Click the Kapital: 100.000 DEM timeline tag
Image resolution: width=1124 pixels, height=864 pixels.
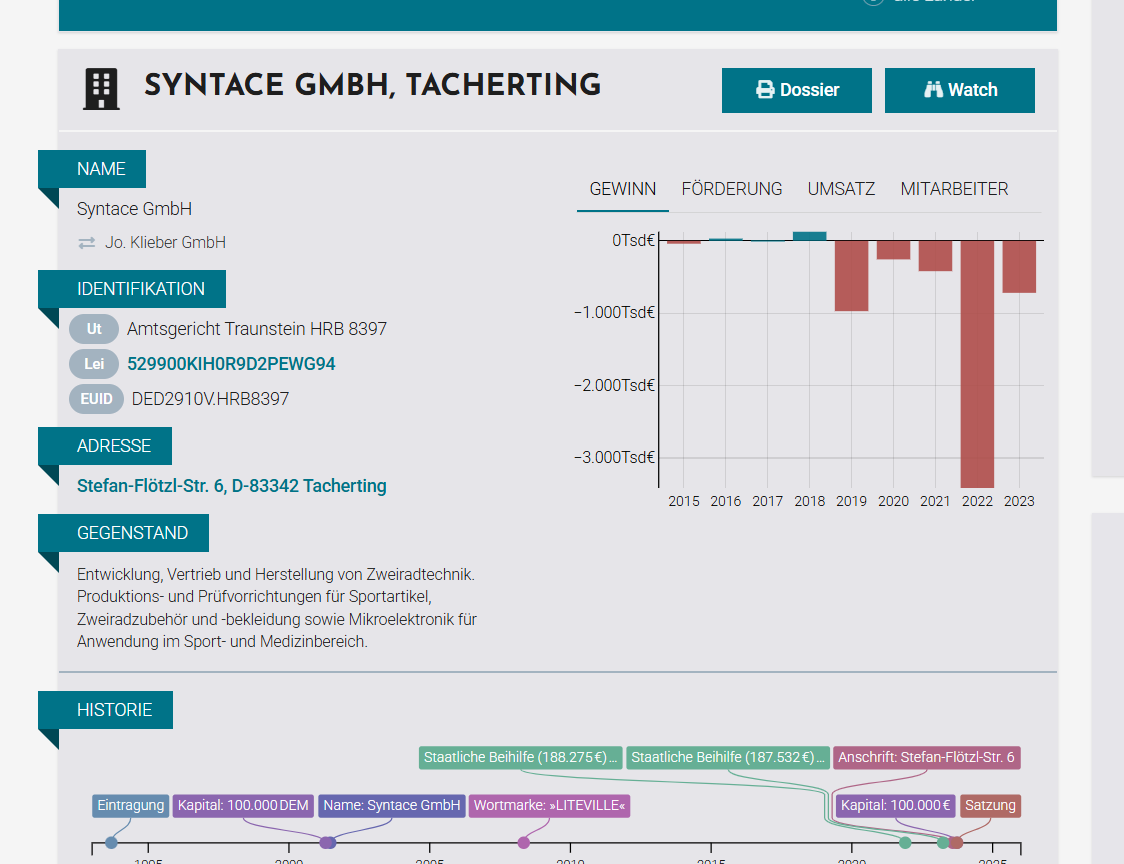(x=243, y=806)
